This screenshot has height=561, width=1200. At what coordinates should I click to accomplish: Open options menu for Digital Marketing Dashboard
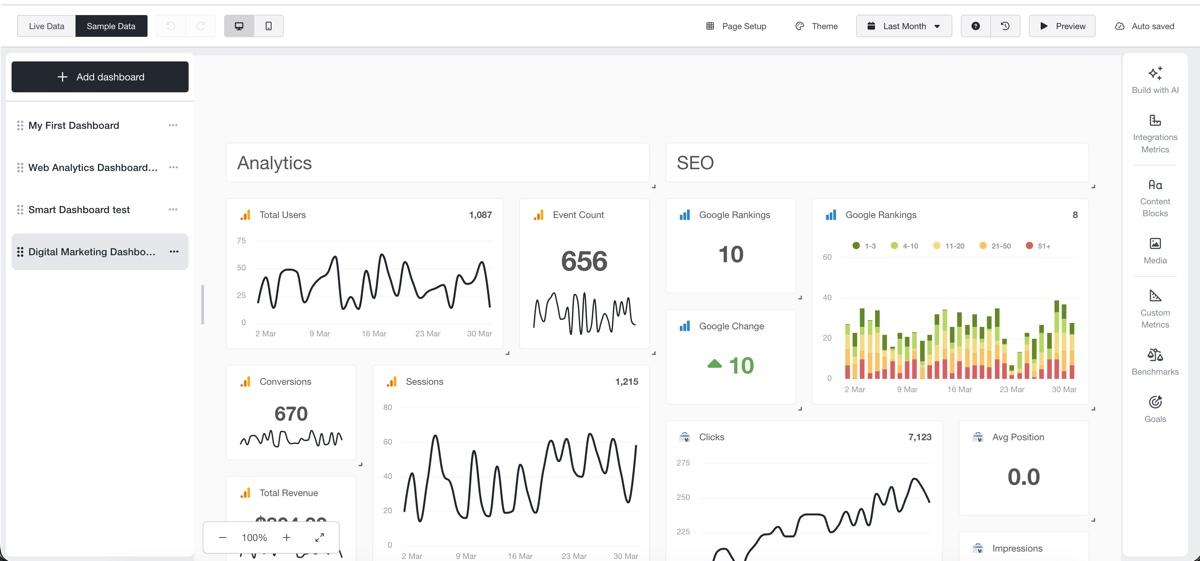(x=173, y=252)
